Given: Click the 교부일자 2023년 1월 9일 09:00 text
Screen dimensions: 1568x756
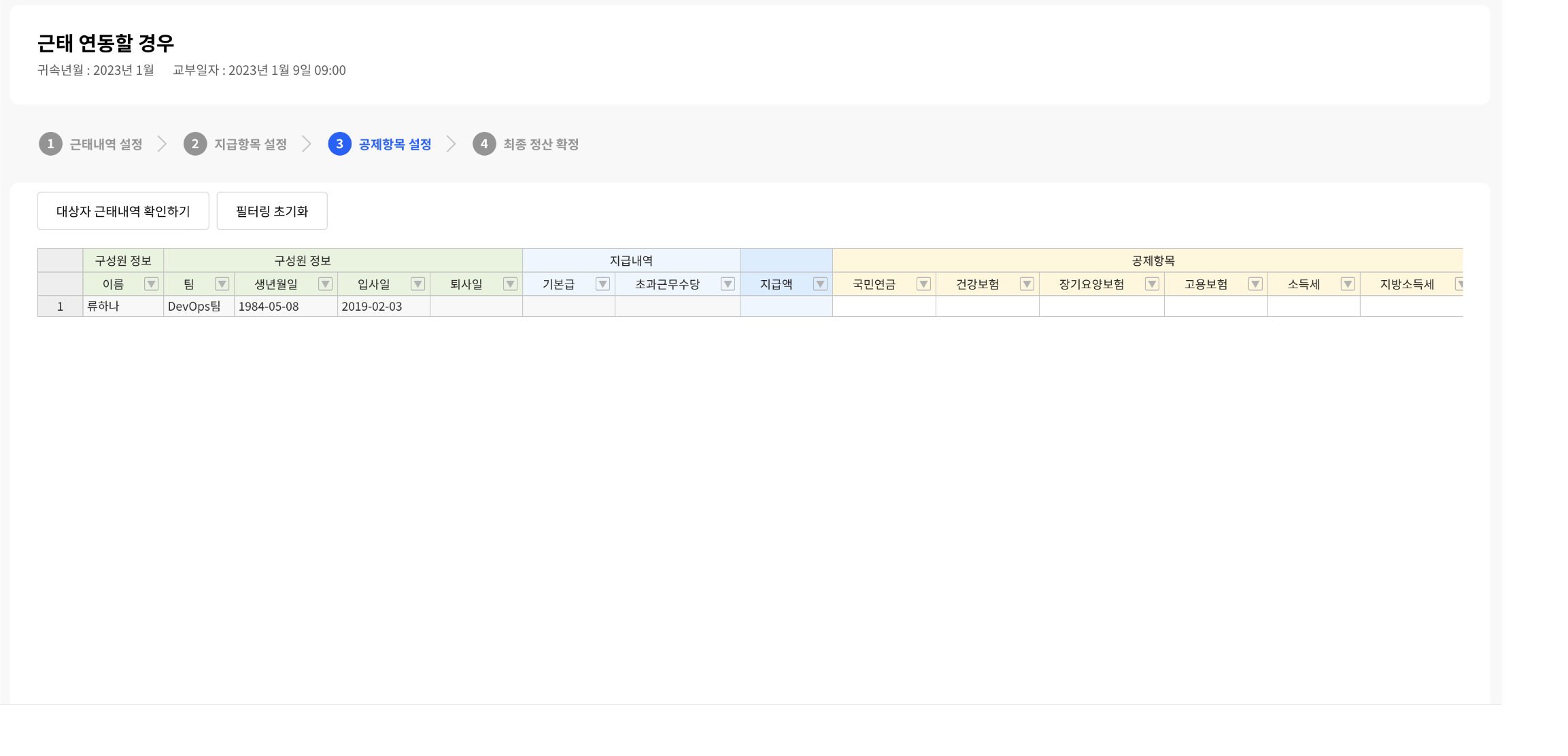Looking at the screenshot, I should click(x=259, y=70).
